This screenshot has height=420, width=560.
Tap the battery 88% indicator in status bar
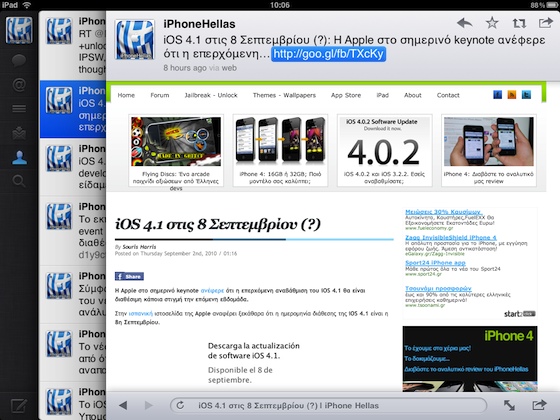[544, 5]
